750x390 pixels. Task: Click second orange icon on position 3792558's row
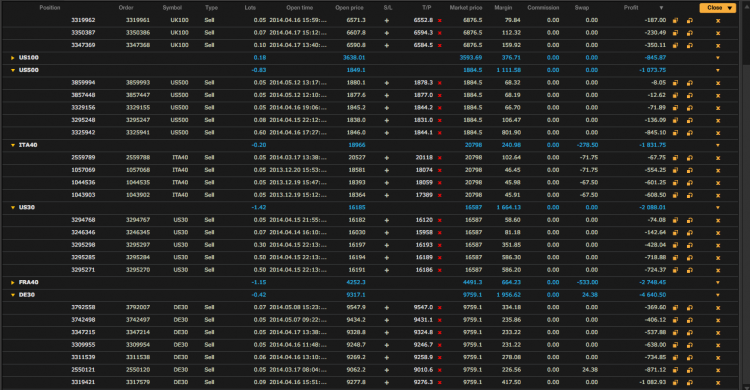(x=690, y=308)
